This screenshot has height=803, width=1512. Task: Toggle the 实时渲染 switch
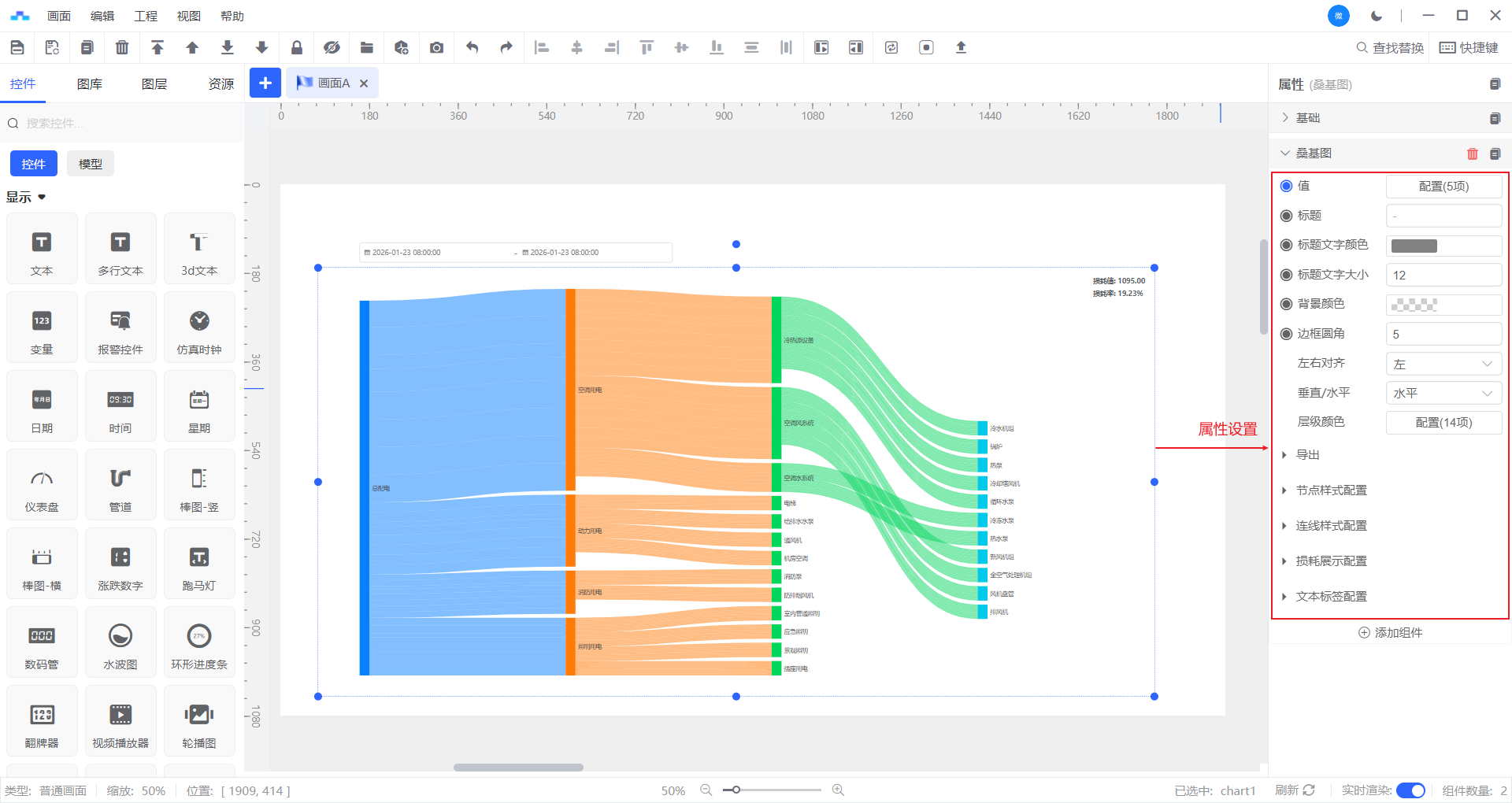point(1410,790)
